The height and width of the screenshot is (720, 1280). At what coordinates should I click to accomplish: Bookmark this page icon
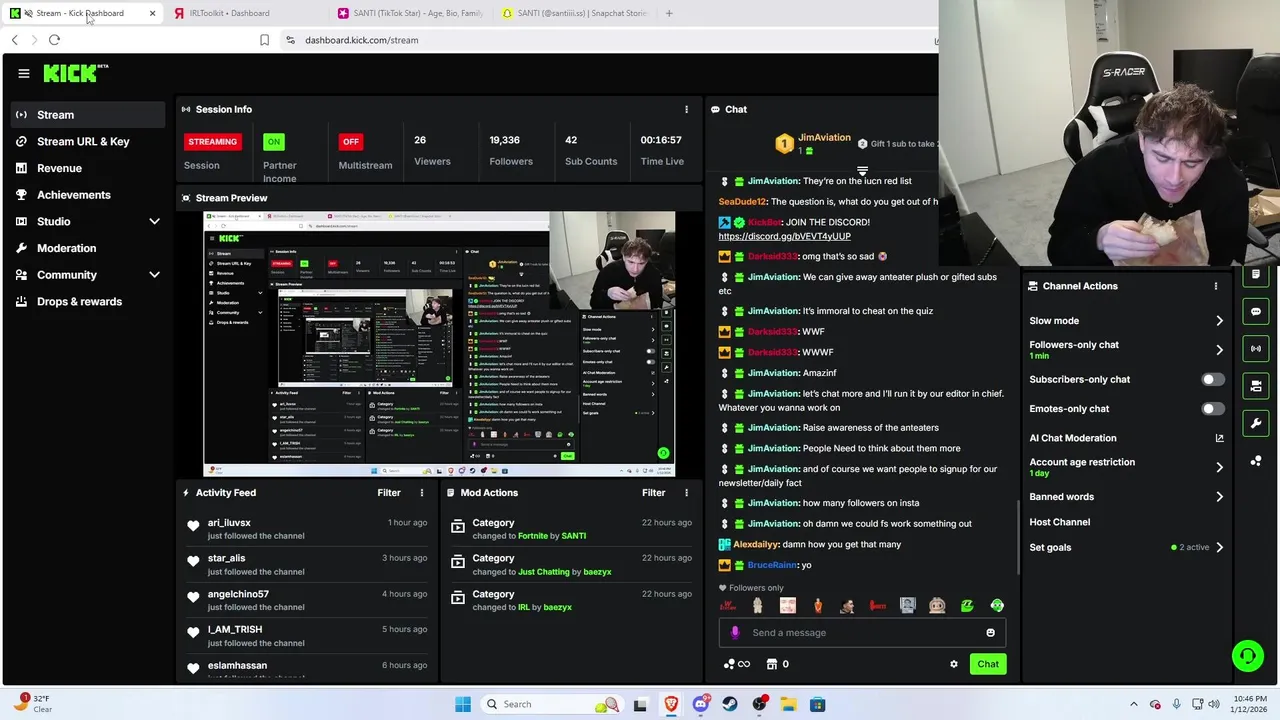pos(264,40)
